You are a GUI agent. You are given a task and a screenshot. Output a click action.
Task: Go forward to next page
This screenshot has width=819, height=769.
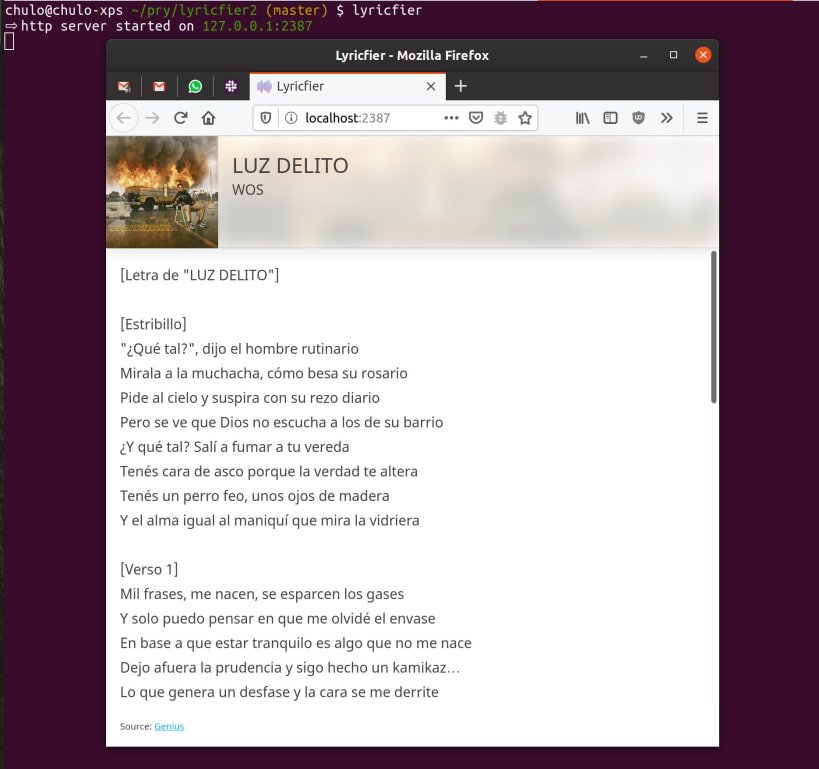pyautogui.click(x=153, y=118)
